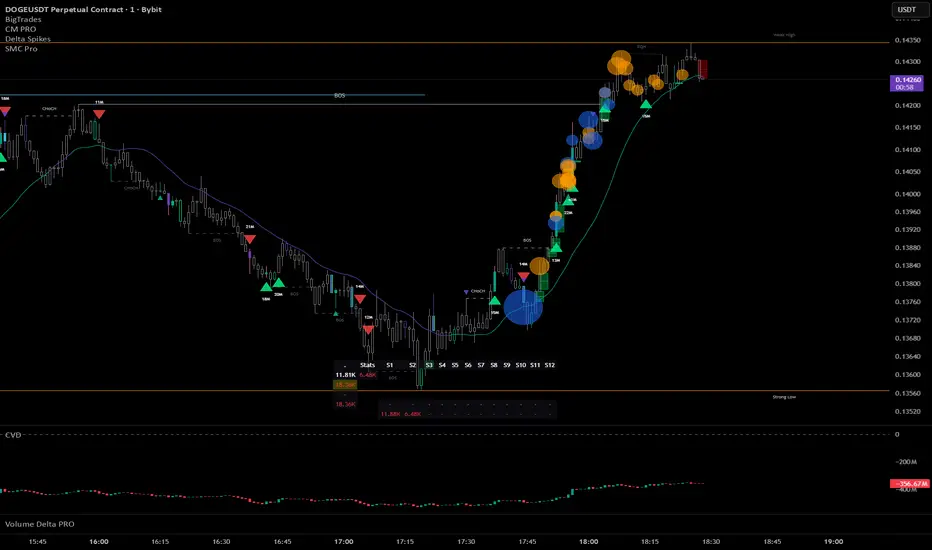Select the CM PRO indicator legend

(20, 29)
